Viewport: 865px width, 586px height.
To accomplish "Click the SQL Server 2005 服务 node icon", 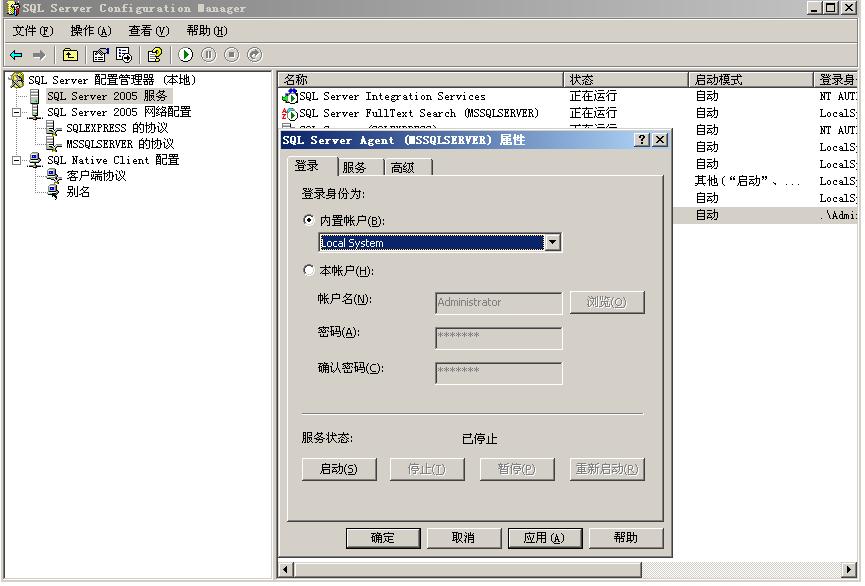I will [35, 97].
